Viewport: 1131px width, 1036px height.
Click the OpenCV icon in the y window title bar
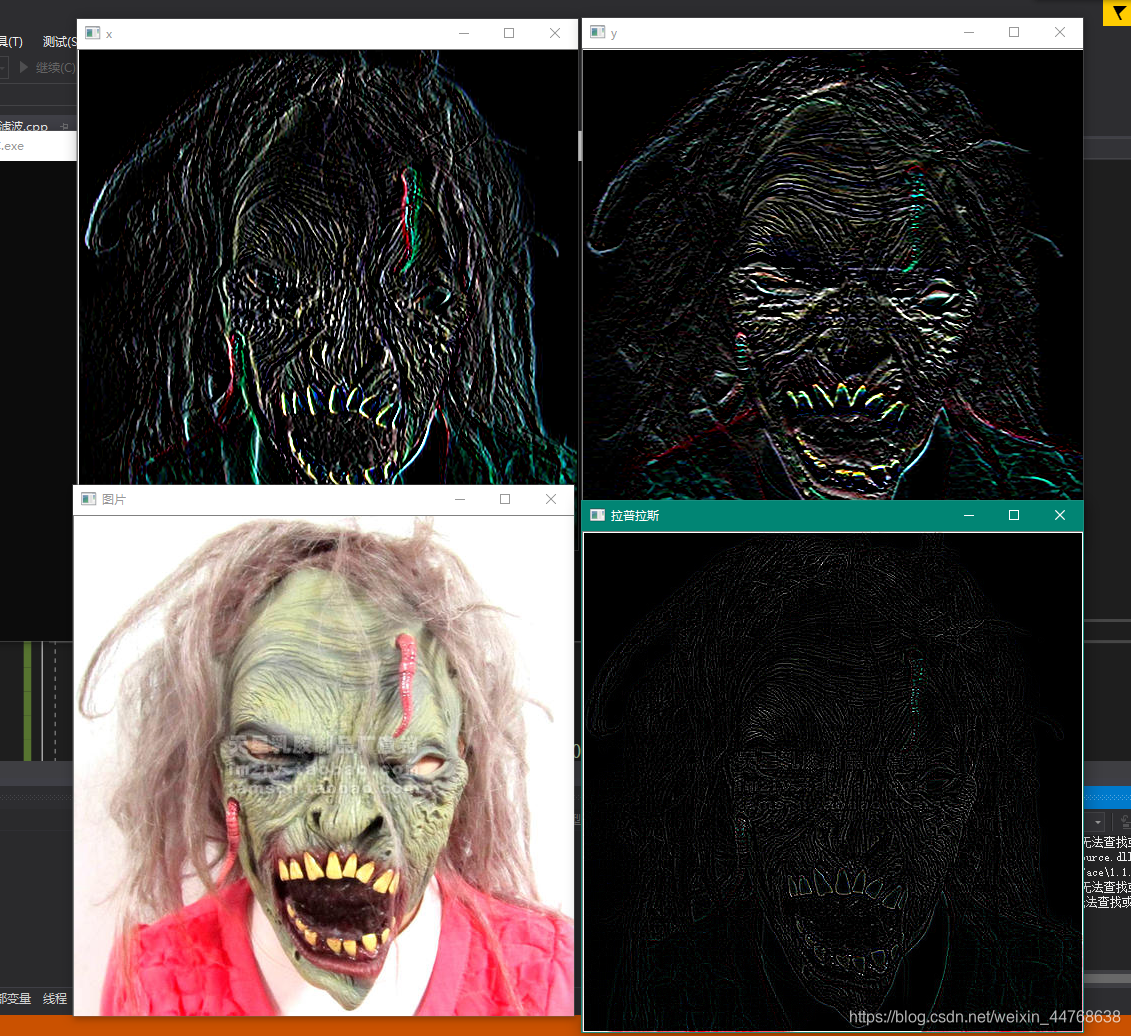point(597,32)
